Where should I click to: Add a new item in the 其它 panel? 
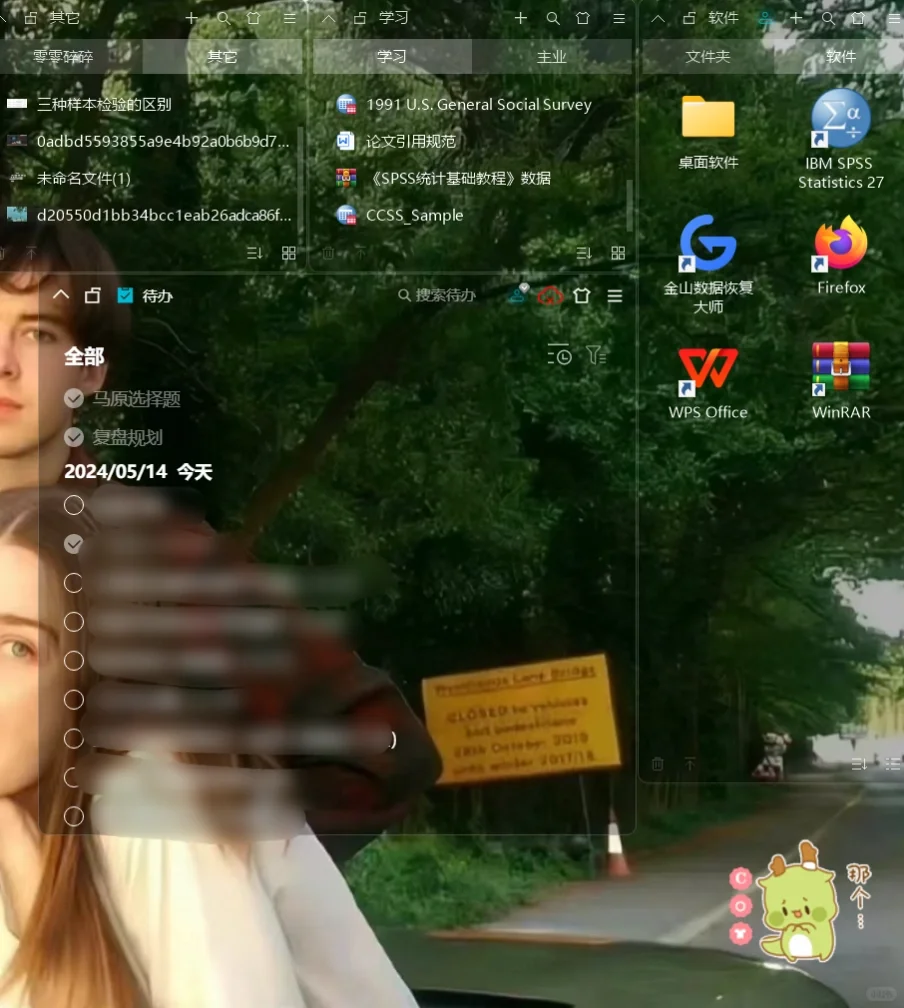click(x=192, y=18)
